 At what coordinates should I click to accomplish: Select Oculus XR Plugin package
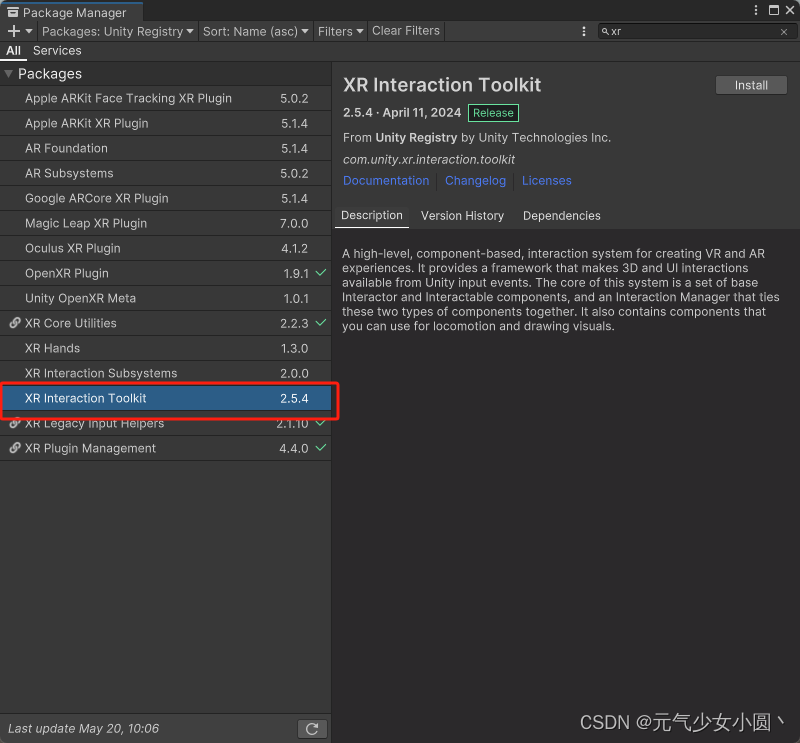[165, 248]
